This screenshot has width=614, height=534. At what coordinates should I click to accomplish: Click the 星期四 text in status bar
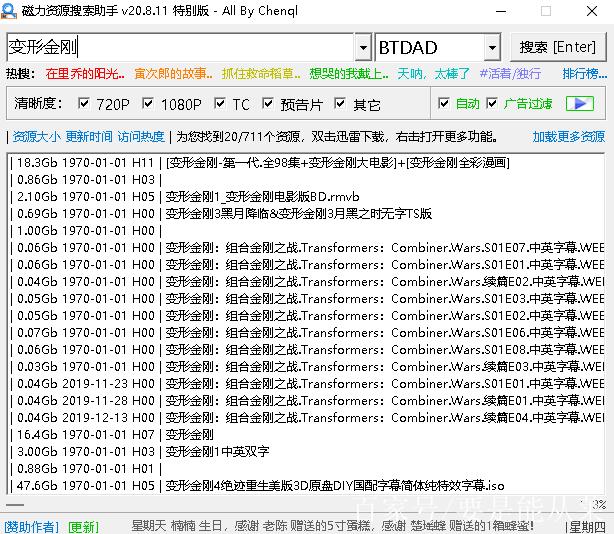click(588, 527)
